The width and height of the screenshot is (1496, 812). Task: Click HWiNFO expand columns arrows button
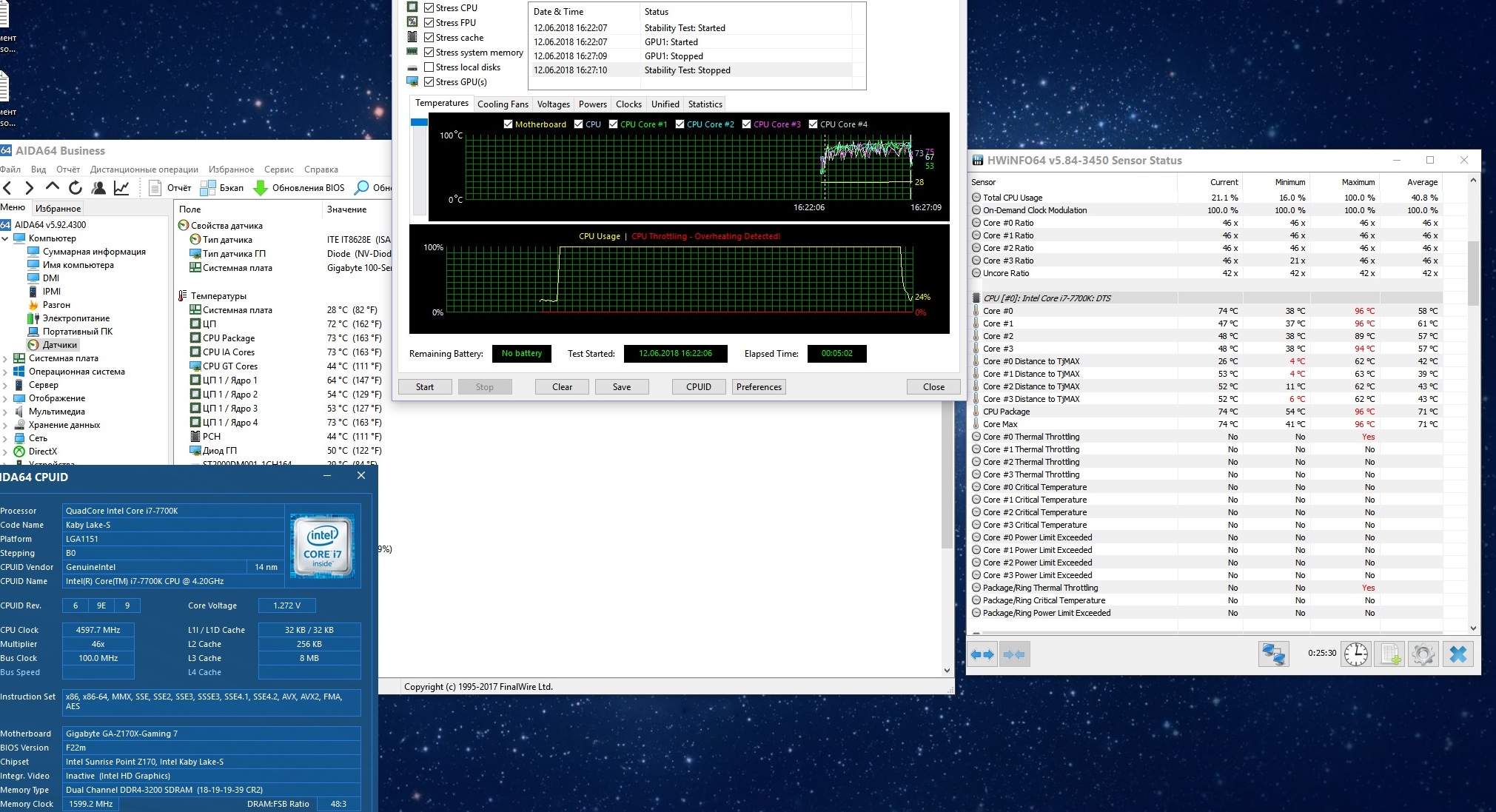point(983,654)
